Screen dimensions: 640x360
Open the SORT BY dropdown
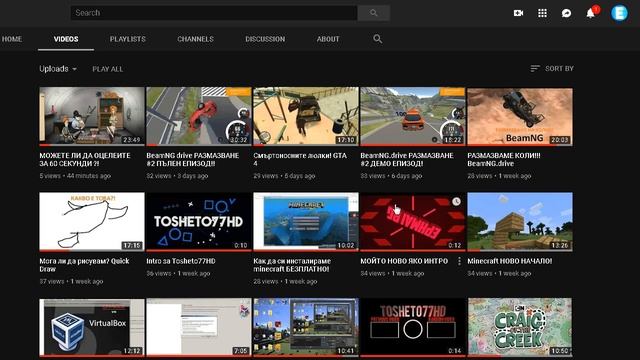pos(552,69)
